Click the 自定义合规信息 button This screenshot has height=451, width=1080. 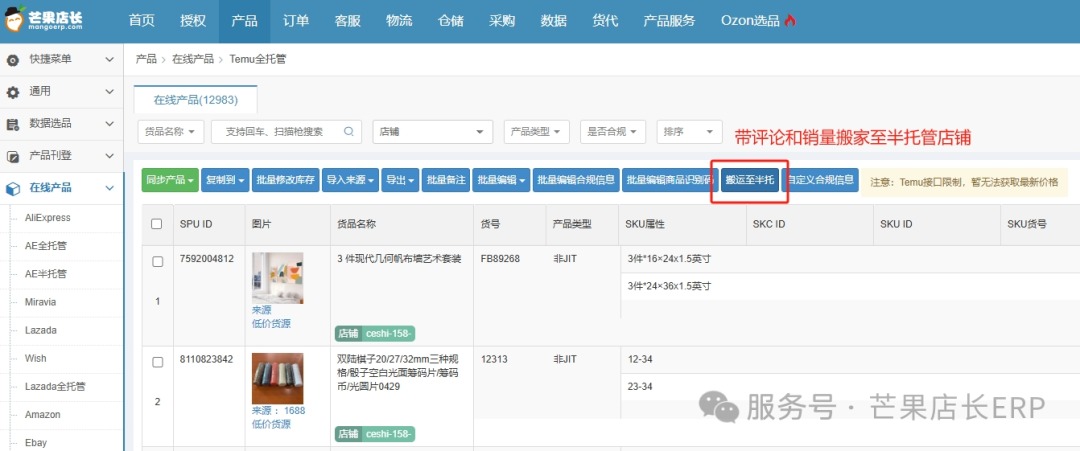820,180
